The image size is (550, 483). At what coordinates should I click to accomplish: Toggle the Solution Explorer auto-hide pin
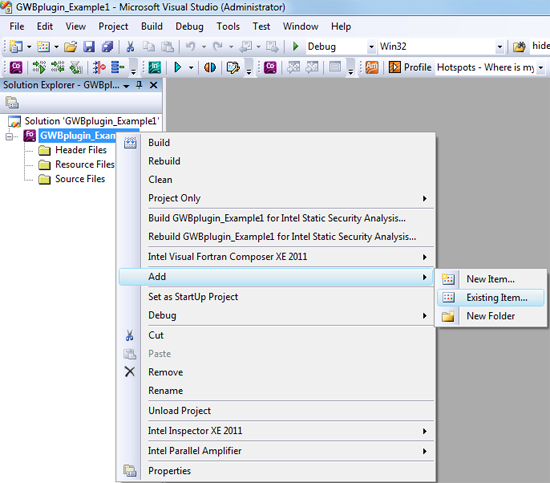[x=139, y=85]
